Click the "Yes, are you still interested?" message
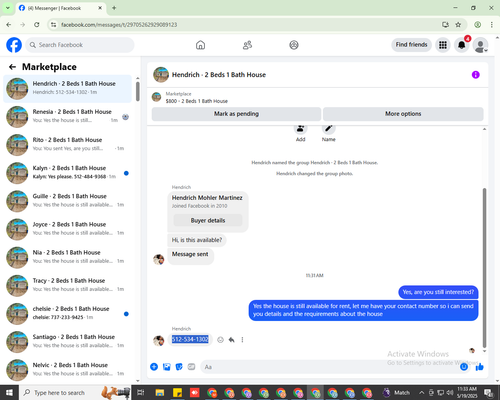 pyautogui.click(x=438, y=292)
